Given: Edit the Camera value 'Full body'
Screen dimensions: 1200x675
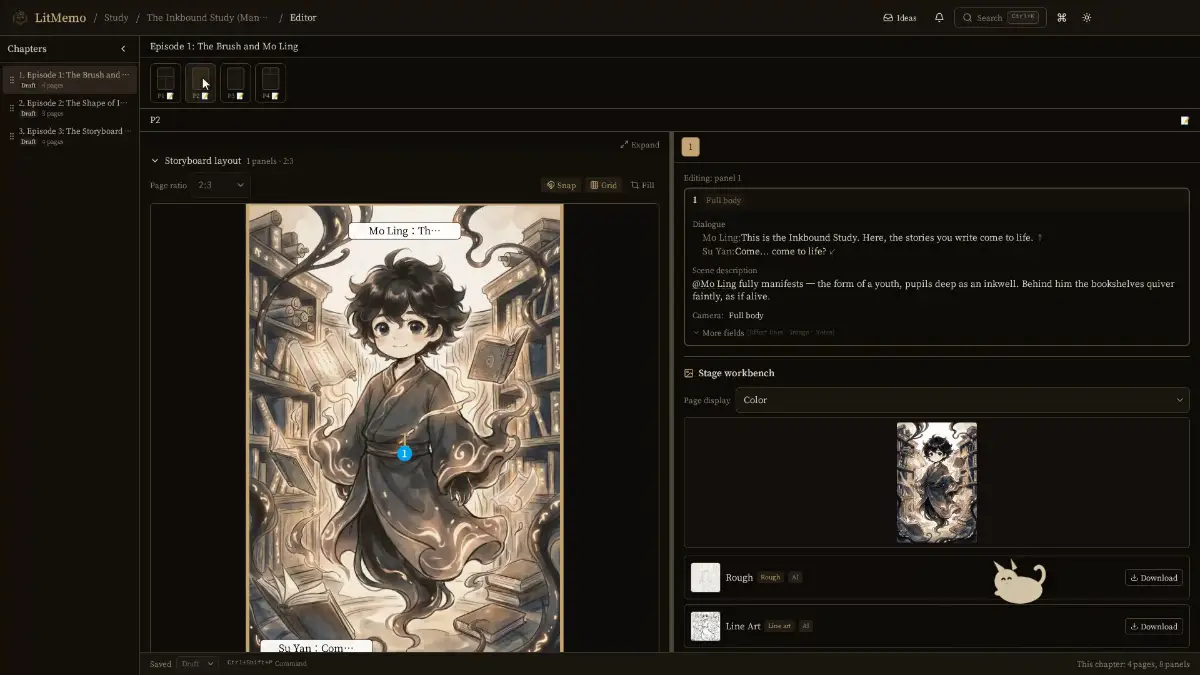Looking at the screenshot, I should (746, 315).
